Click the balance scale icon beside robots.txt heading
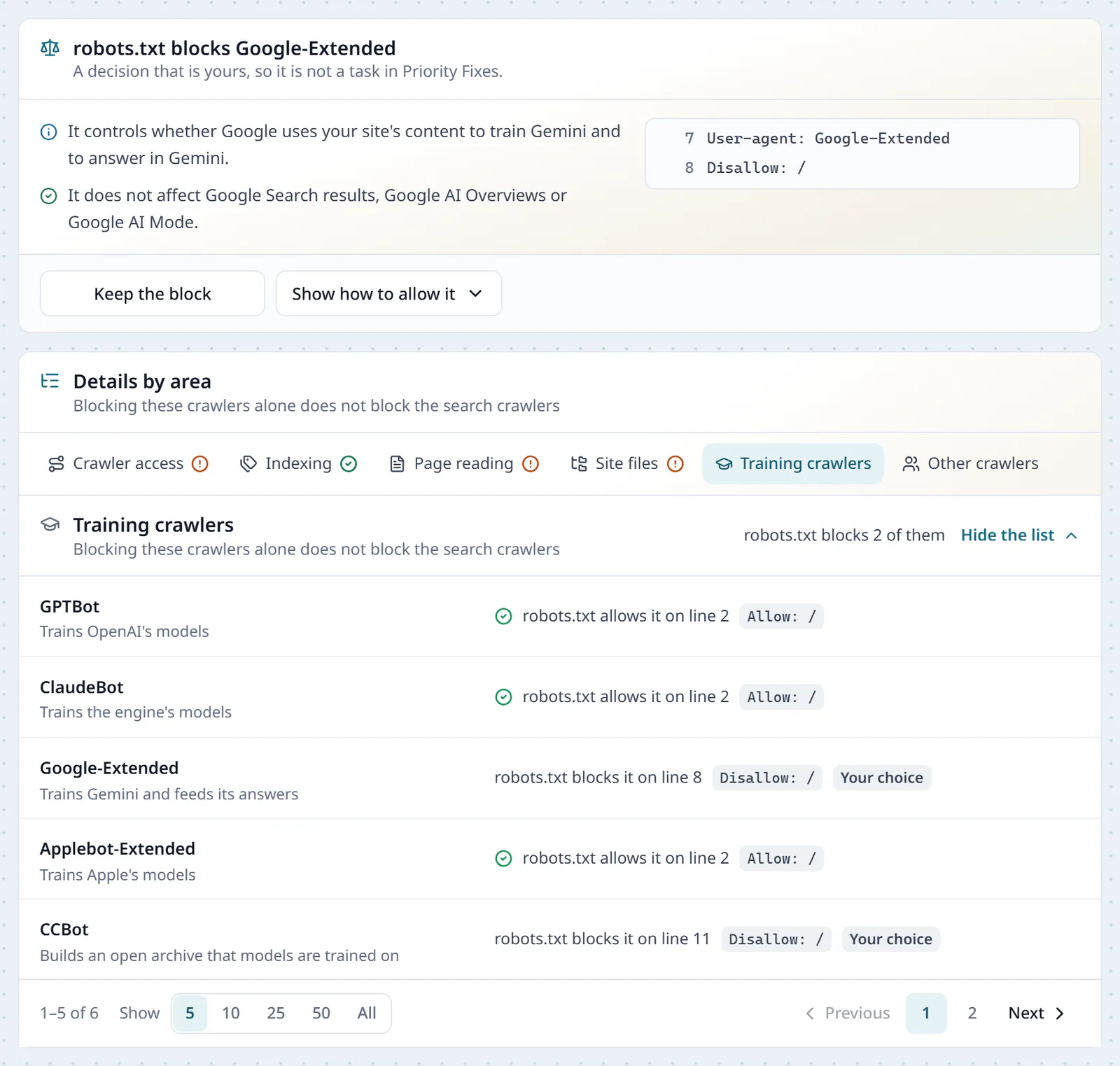This screenshot has height=1066, width=1120. pyautogui.click(x=50, y=48)
